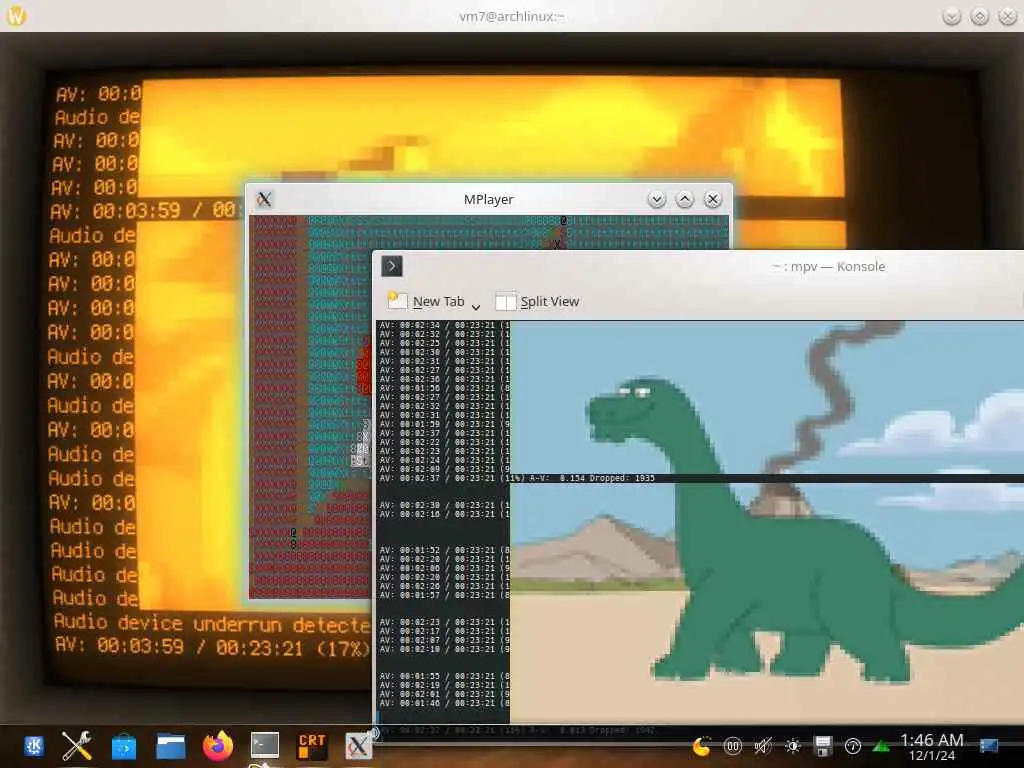The image size is (1024, 768).
Task: Open the brightness tray icon
Action: 793,746
